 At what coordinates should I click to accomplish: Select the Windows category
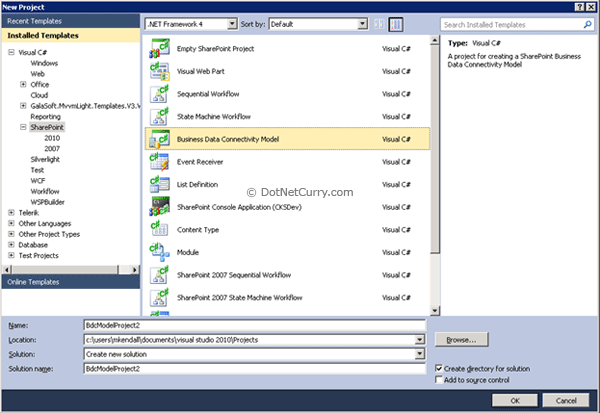point(44,63)
